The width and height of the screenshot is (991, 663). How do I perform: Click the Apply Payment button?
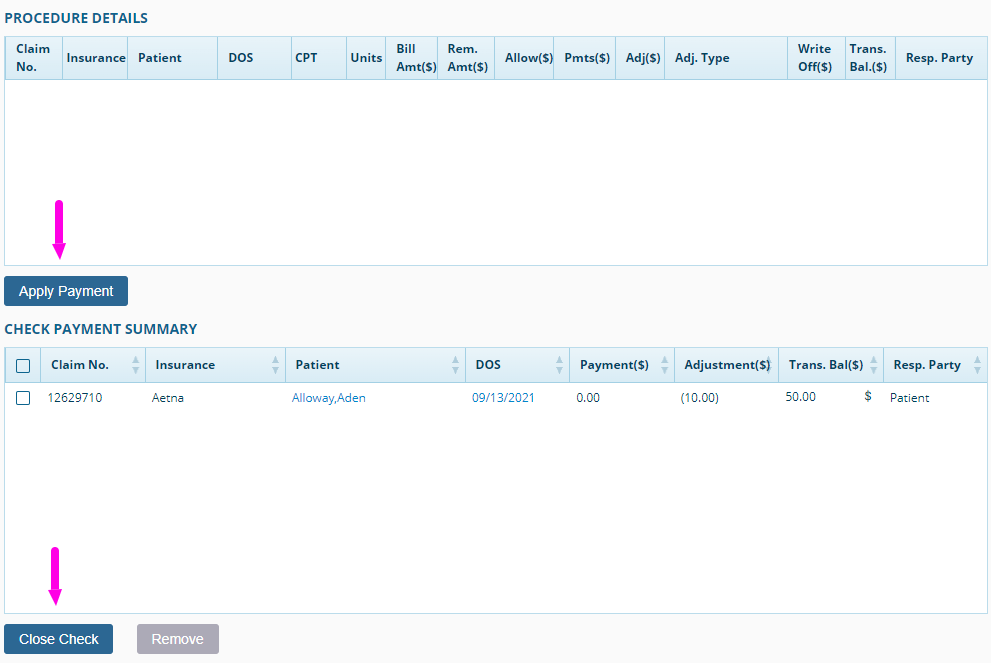66,291
